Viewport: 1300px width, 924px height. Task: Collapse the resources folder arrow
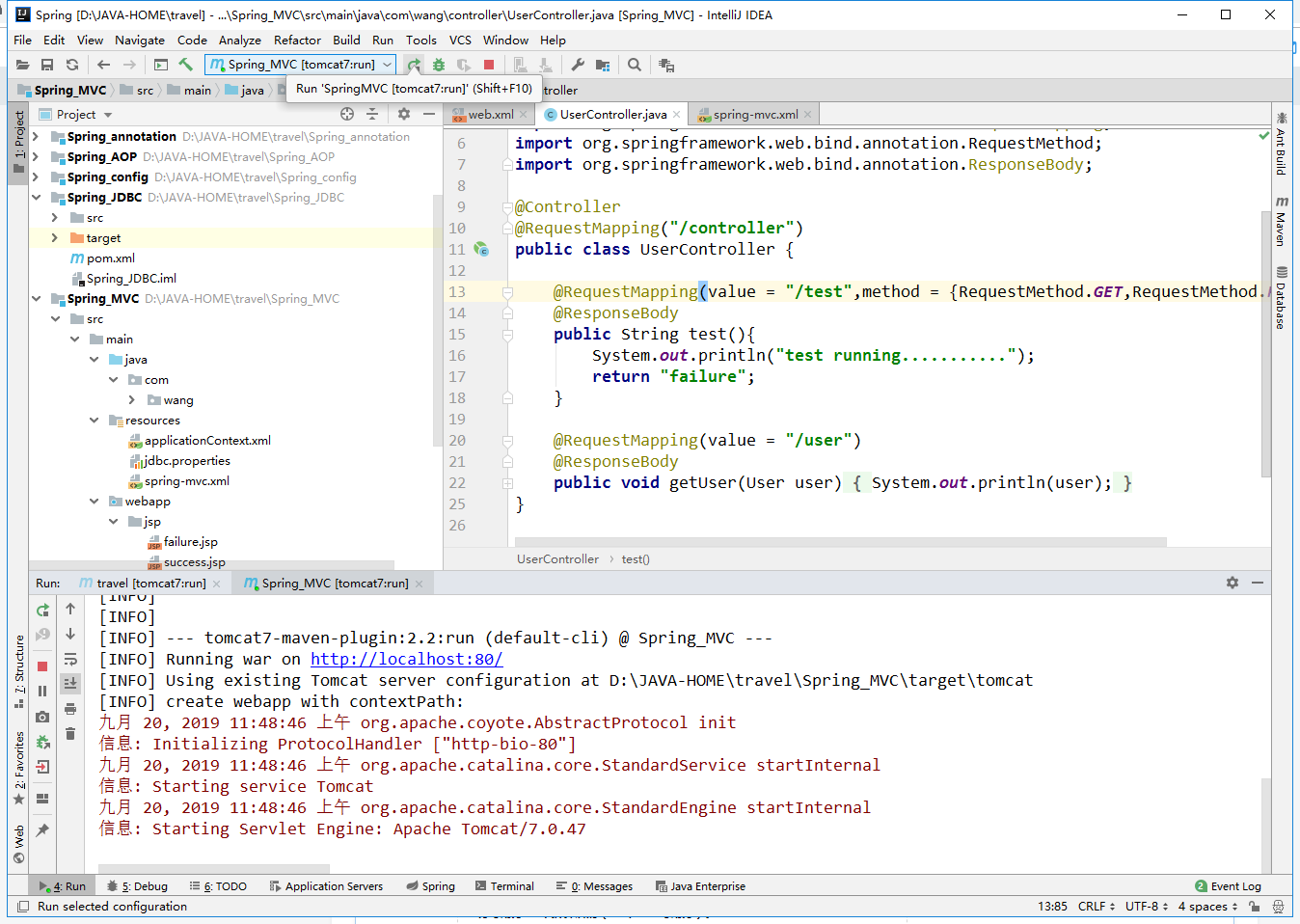(x=94, y=421)
